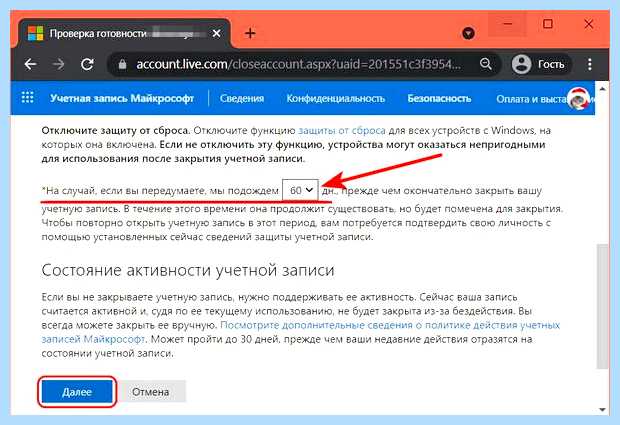Screen dimensions: 620x425
Task: Click the browser Forward arrow
Action: (x=59, y=64)
